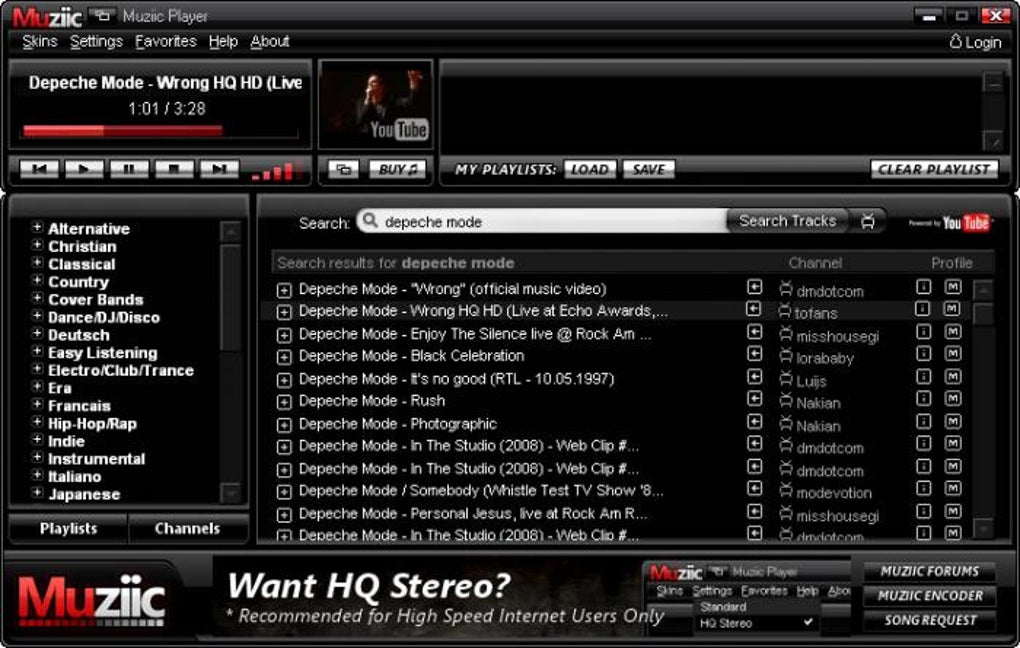The height and width of the screenshot is (648, 1020).
Task: Expand the Electro/Club/Trance genre
Action: coord(37,369)
